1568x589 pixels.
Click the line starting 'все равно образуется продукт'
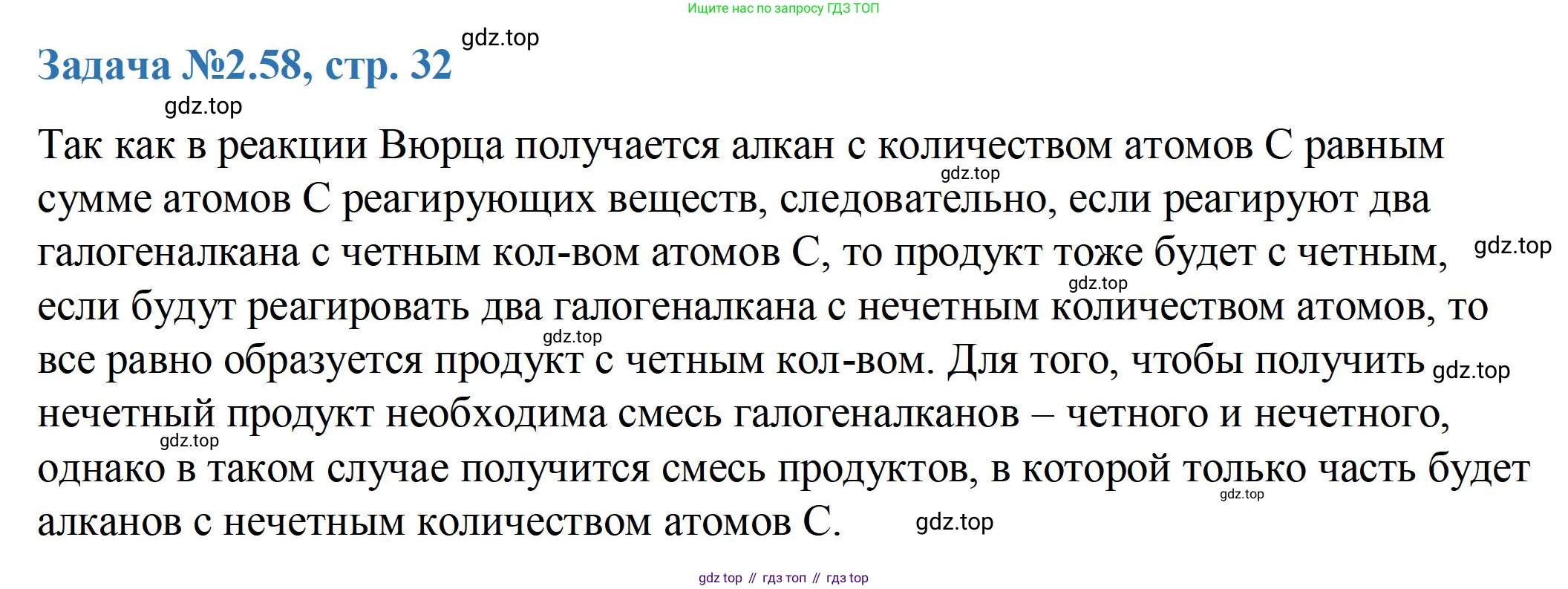(731, 361)
